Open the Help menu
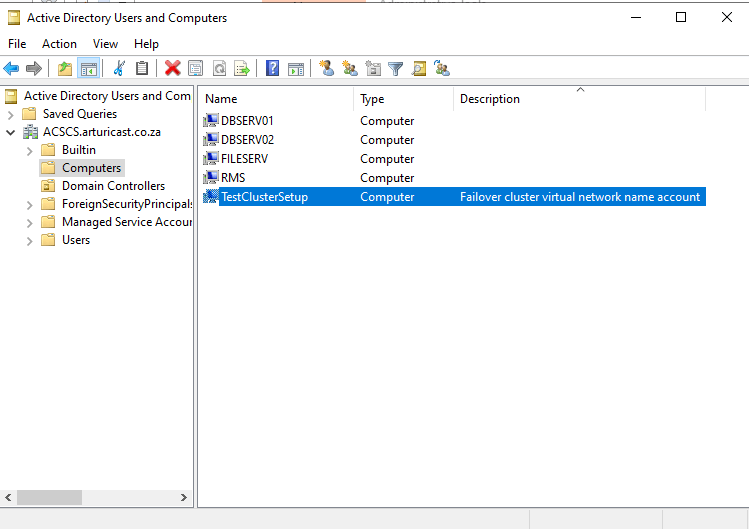The width and height of the screenshot is (749, 529). coord(146,44)
